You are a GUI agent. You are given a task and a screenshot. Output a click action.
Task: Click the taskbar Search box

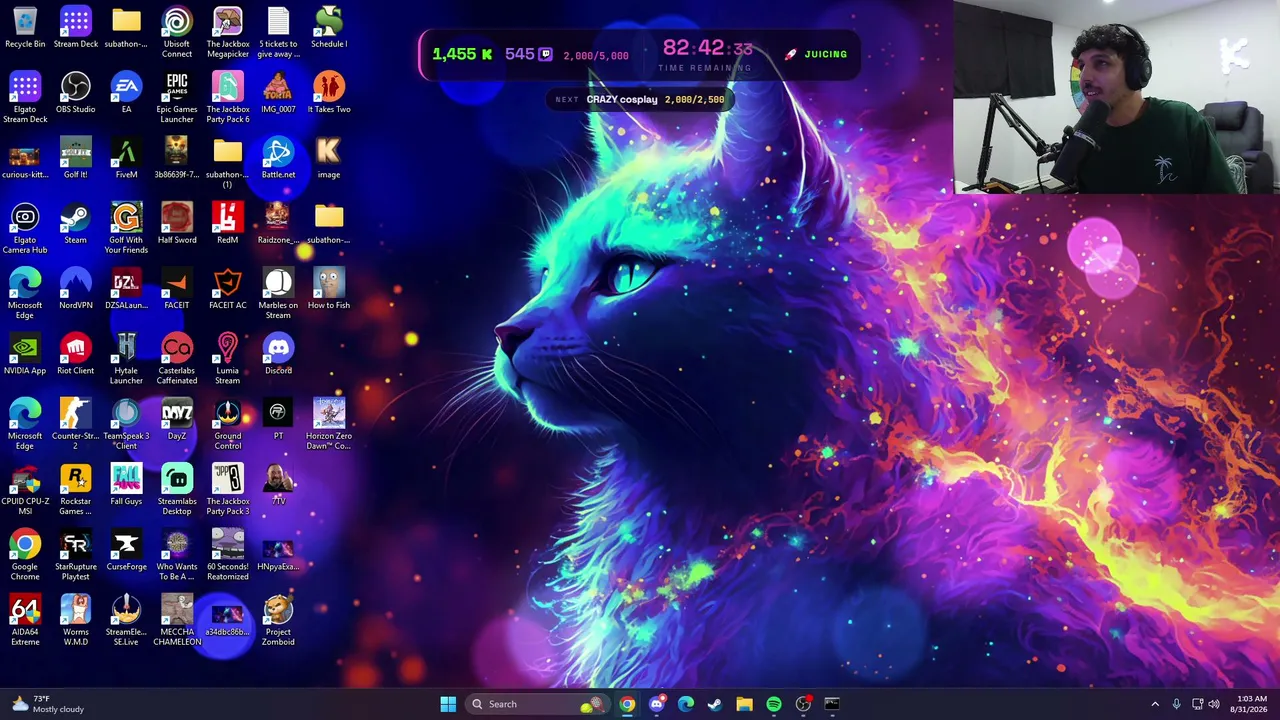(538, 704)
